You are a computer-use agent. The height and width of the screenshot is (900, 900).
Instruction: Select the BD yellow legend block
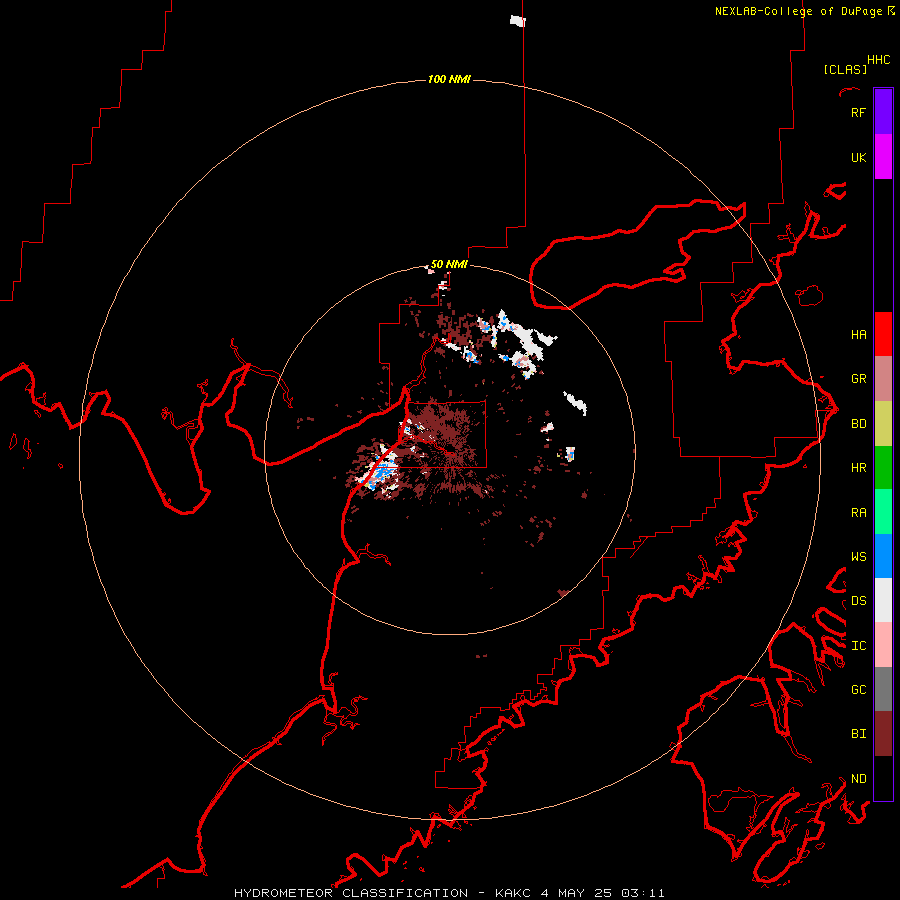tap(883, 424)
